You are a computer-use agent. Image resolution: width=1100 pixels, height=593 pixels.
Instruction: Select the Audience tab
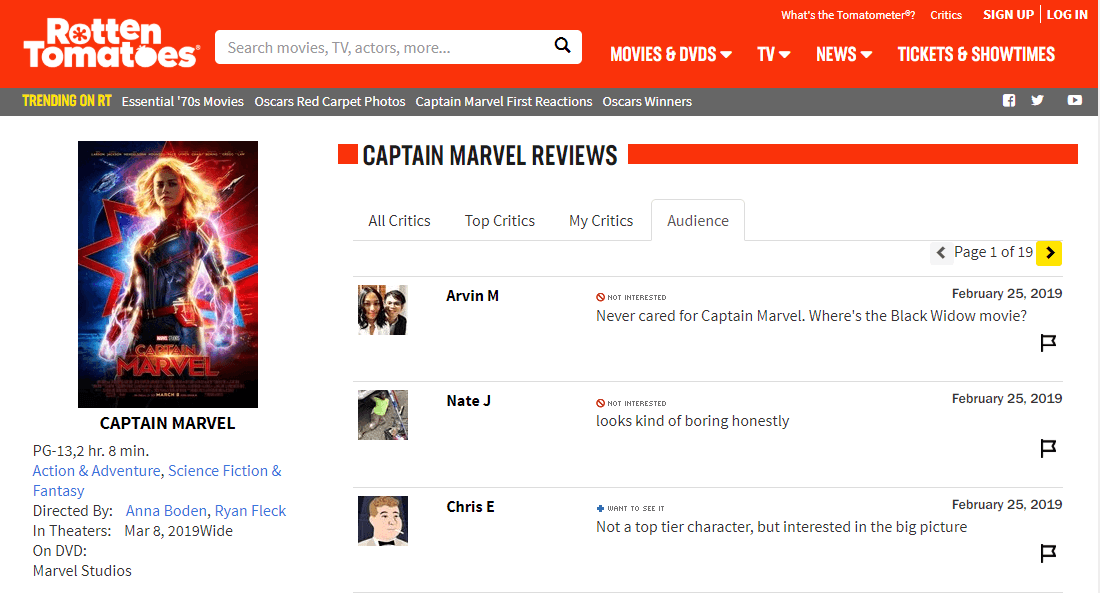click(x=698, y=221)
